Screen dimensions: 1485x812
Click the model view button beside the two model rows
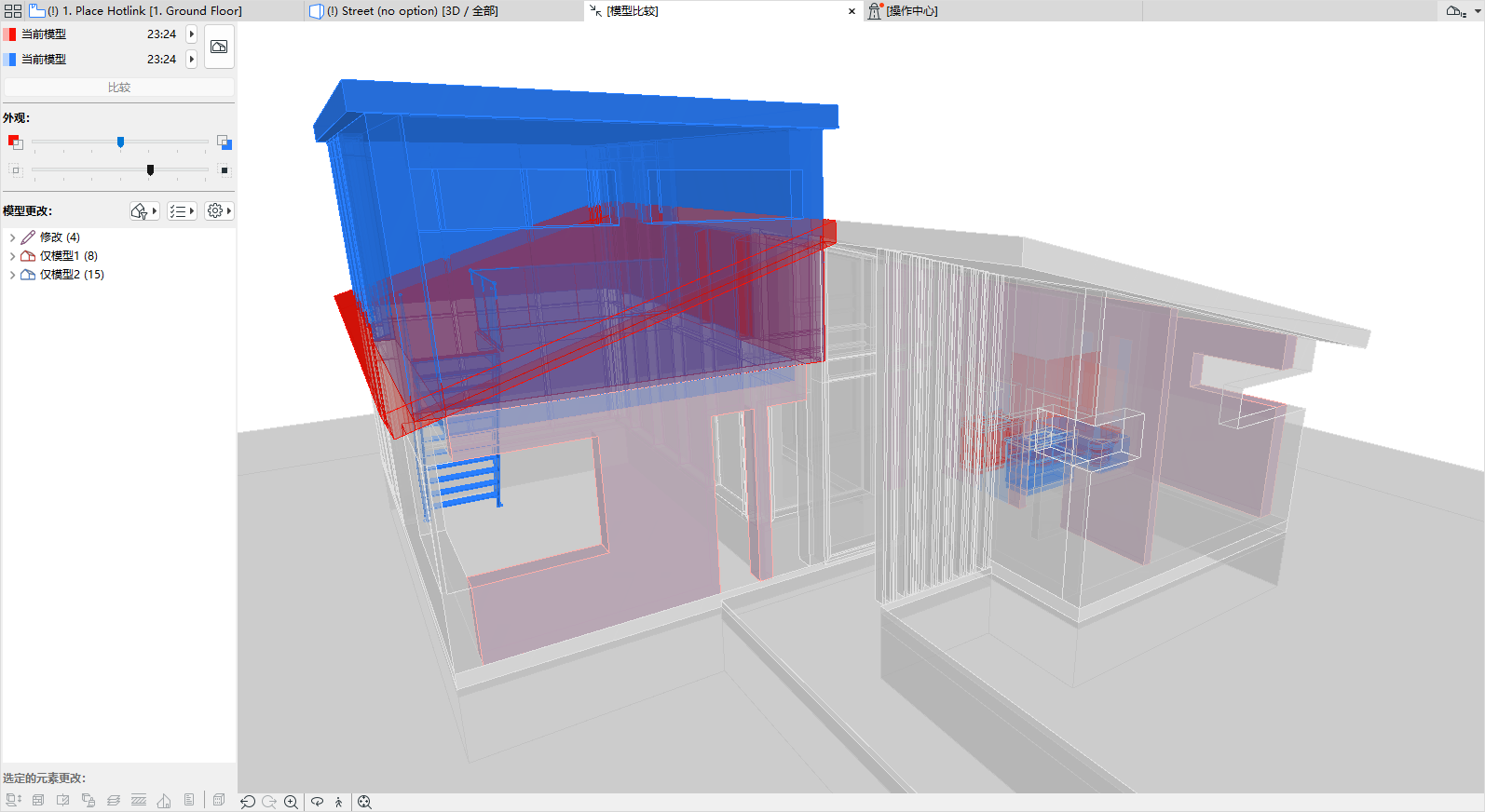[219, 47]
